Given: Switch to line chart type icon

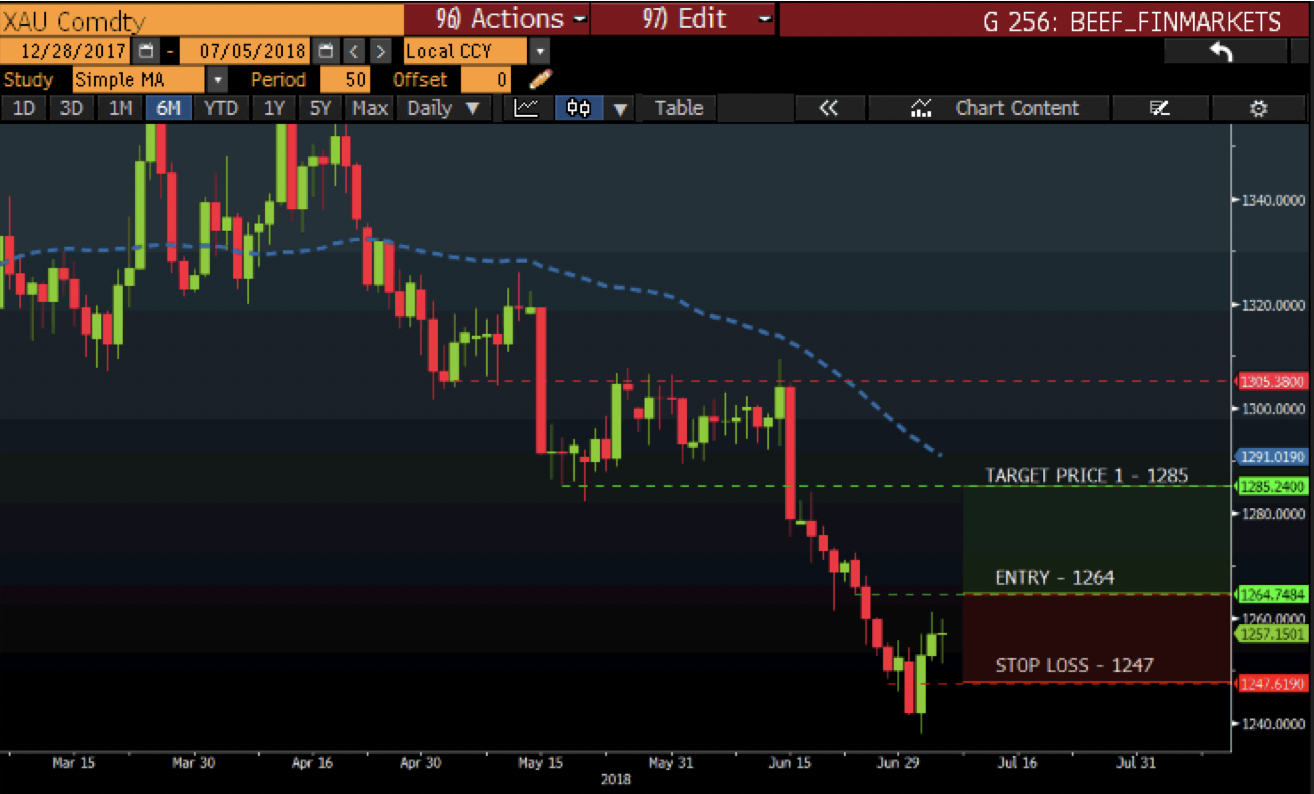Looking at the screenshot, I should click(x=527, y=108).
